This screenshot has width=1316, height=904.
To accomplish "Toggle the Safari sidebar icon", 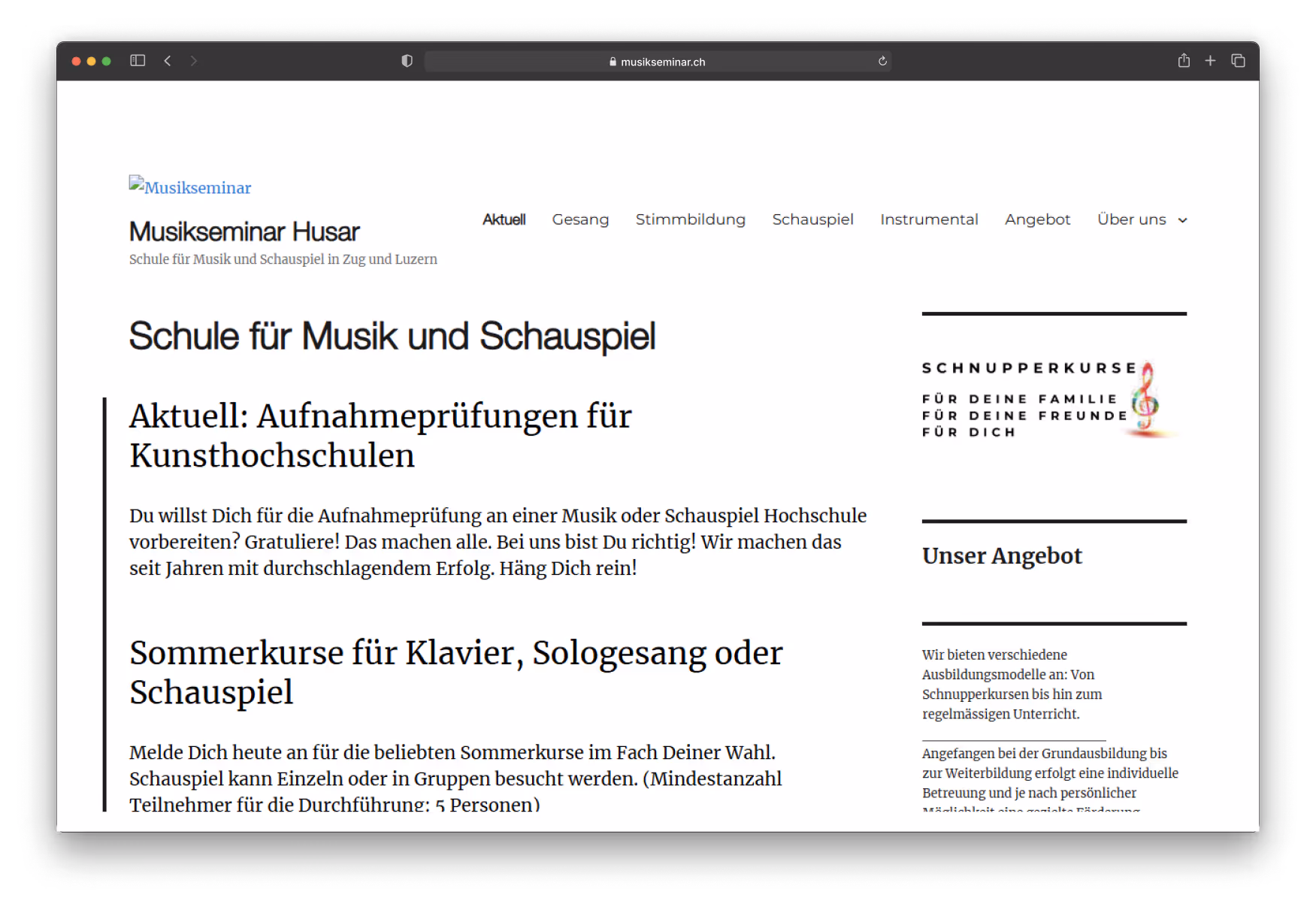I will click(138, 61).
